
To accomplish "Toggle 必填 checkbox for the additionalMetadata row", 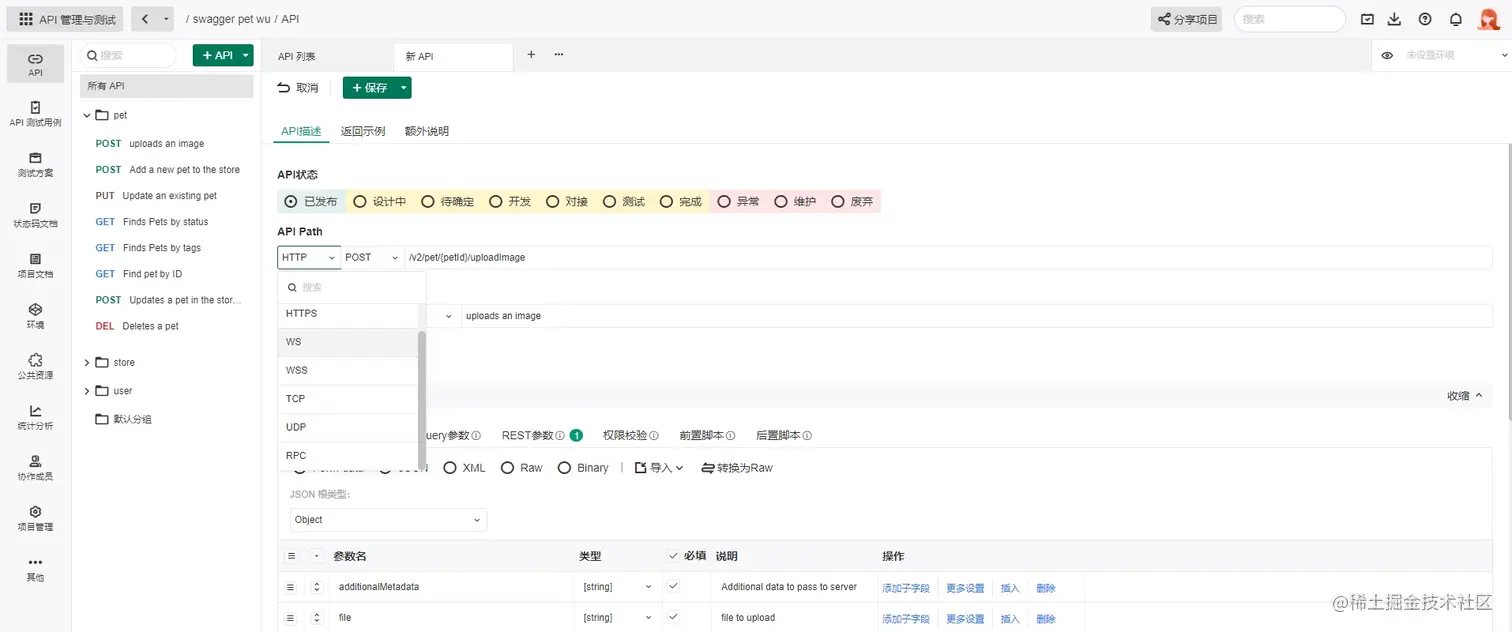I will [673, 587].
